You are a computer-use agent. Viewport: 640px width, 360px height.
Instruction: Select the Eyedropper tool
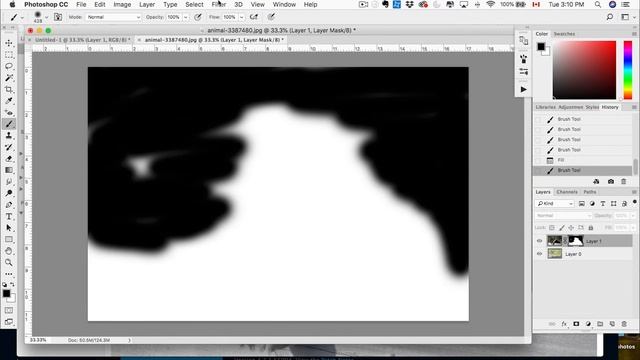(9, 101)
